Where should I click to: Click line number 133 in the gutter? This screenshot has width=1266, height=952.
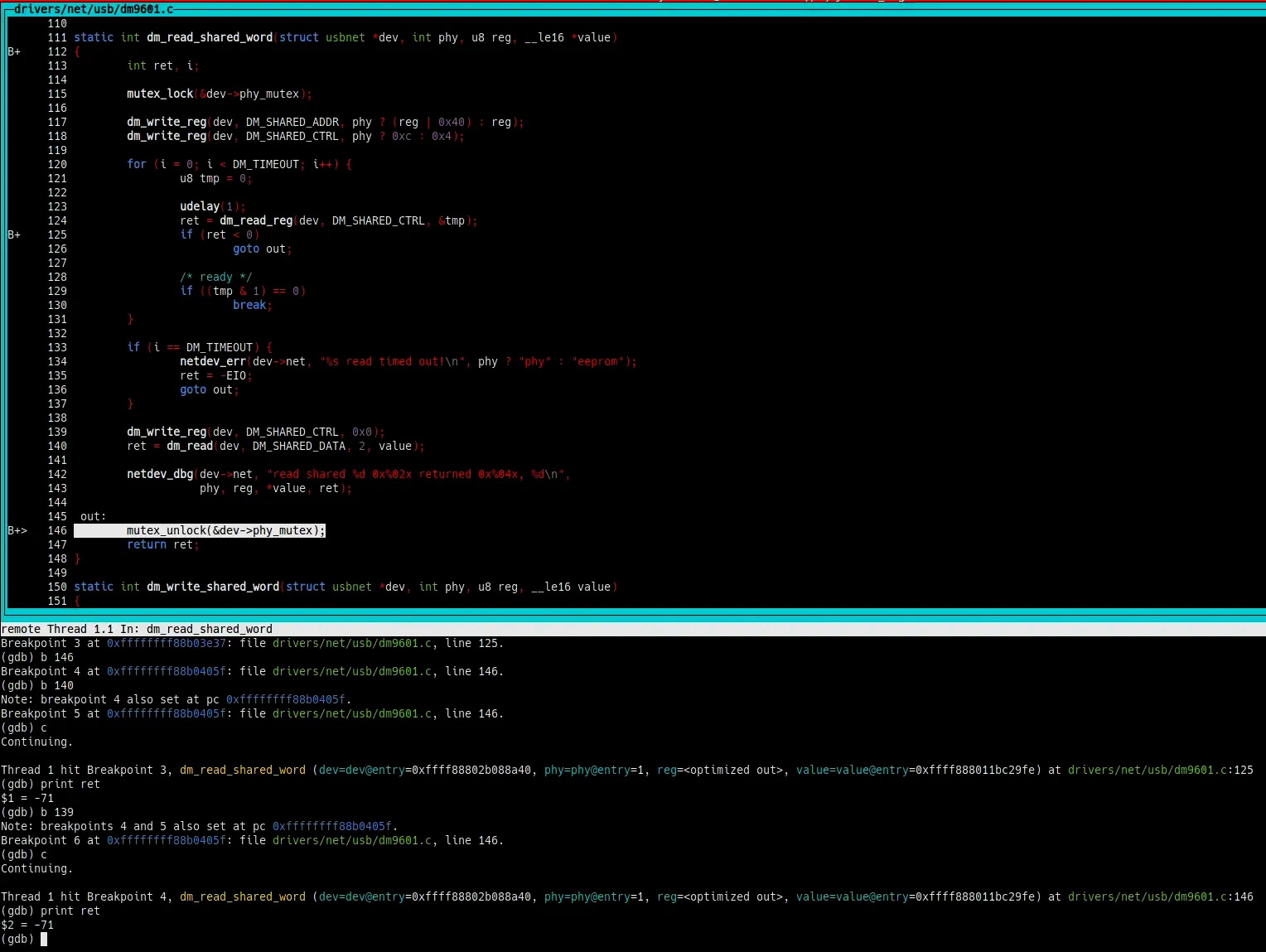(x=57, y=347)
